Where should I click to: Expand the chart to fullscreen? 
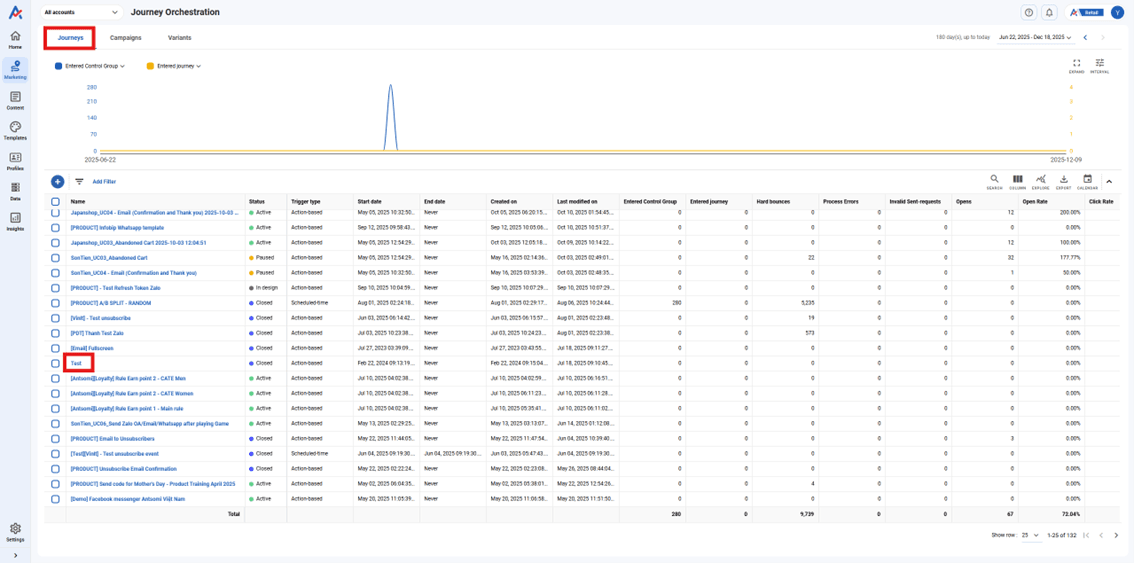pyautogui.click(x=1076, y=65)
